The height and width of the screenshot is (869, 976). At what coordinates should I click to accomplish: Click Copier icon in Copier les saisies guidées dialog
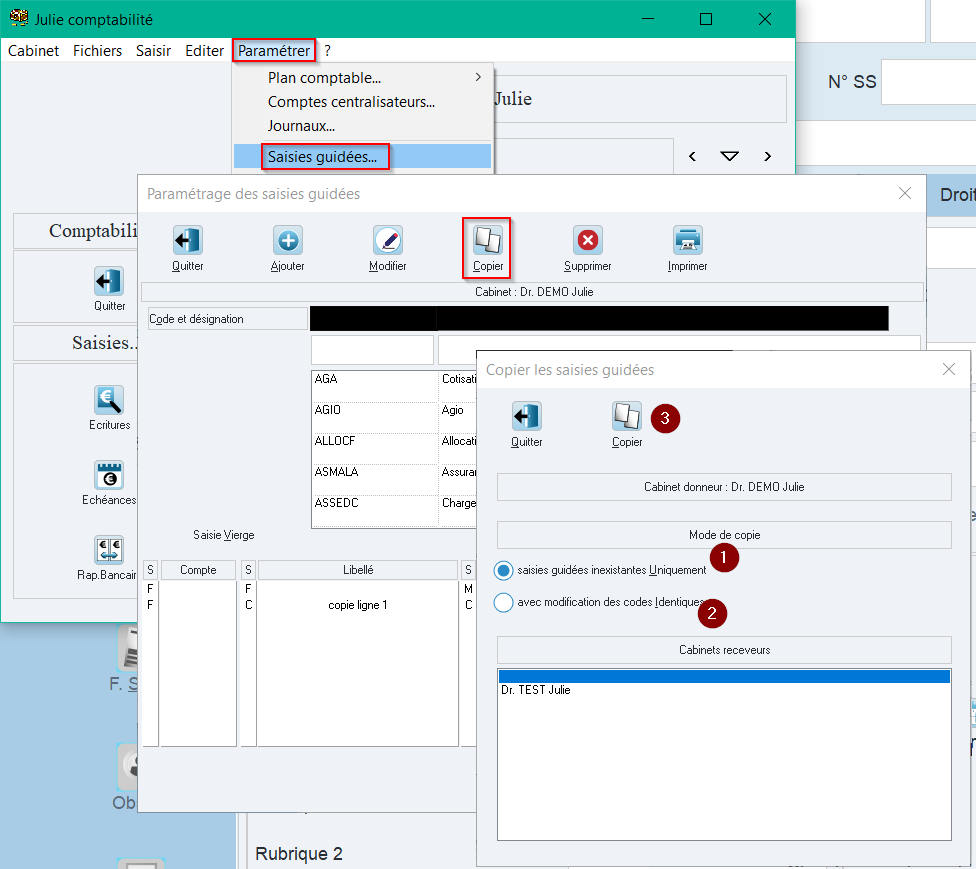[x=627, y=416]
